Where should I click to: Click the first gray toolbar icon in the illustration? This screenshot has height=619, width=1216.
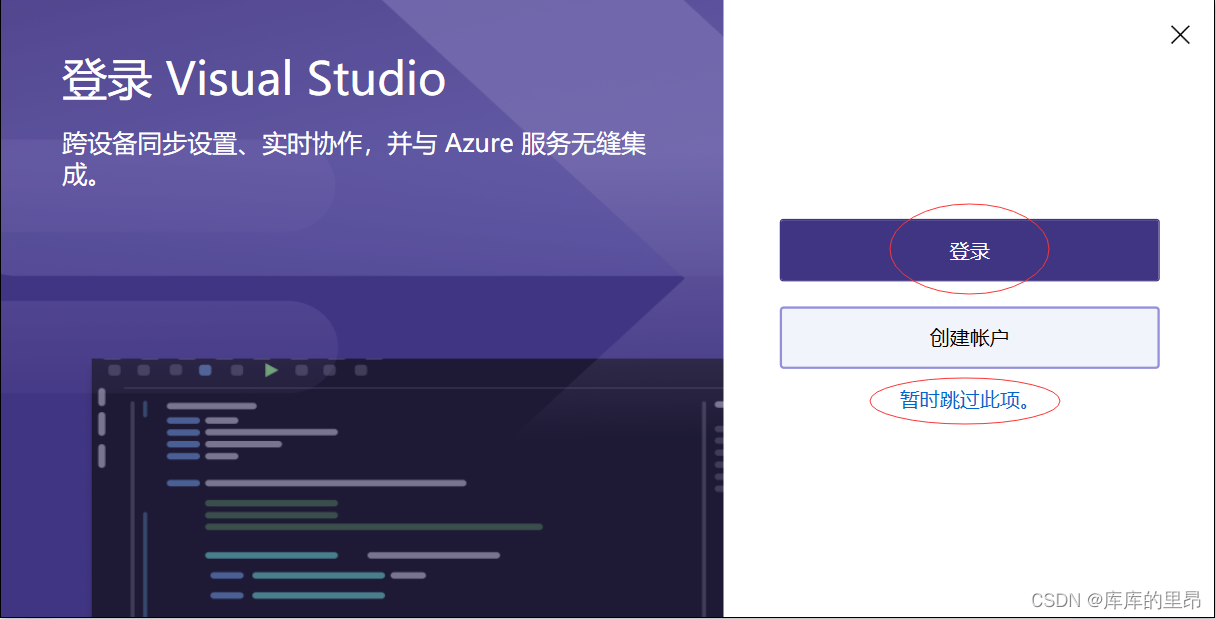click(x=114, y=370)
